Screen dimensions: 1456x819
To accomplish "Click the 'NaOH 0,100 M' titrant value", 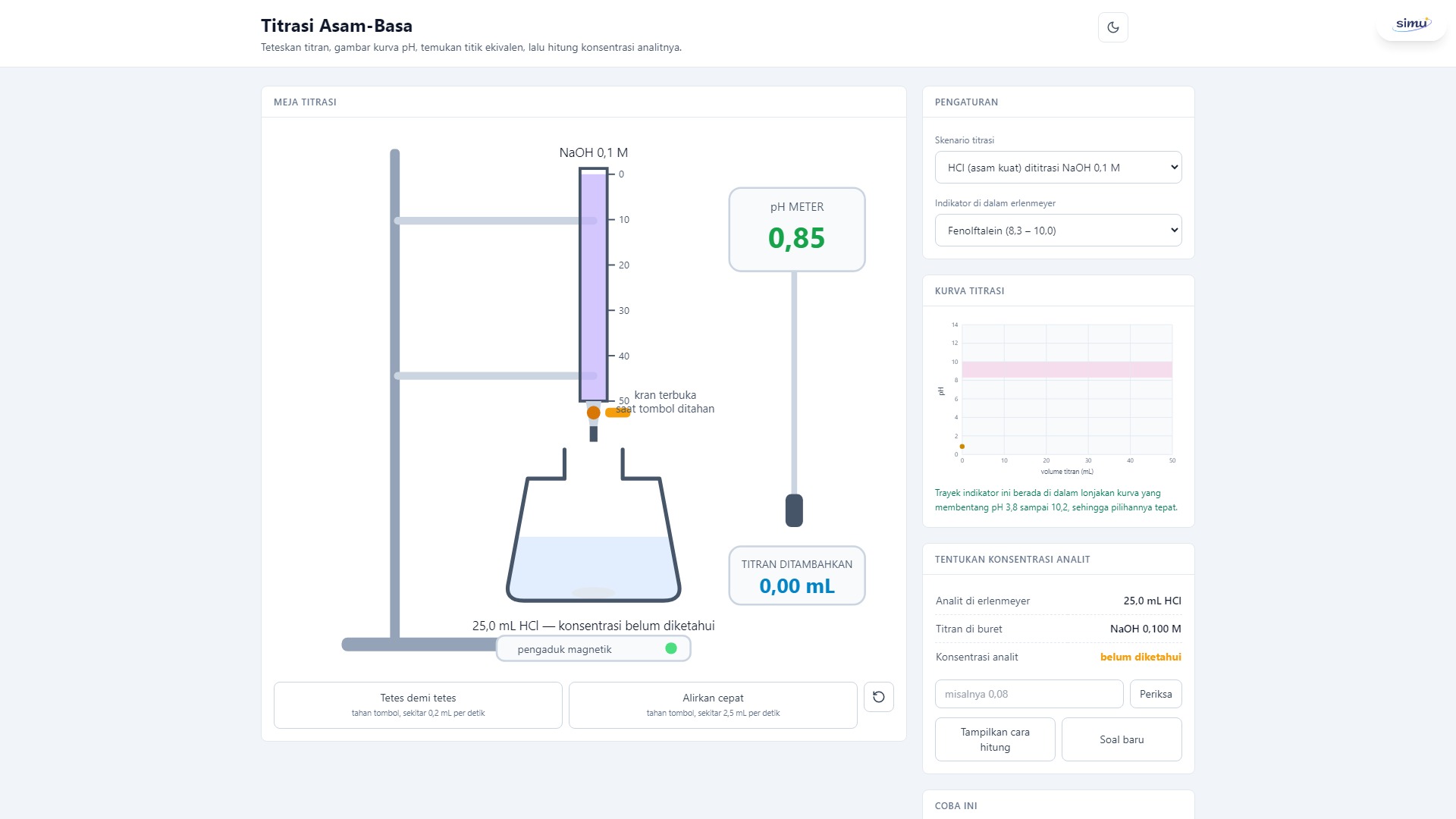I will 1145,629.
